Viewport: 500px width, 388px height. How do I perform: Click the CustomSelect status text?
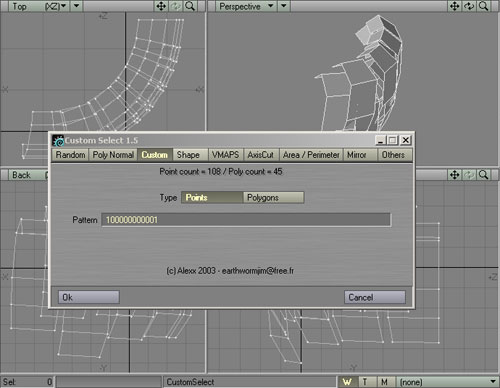[190, 382]
